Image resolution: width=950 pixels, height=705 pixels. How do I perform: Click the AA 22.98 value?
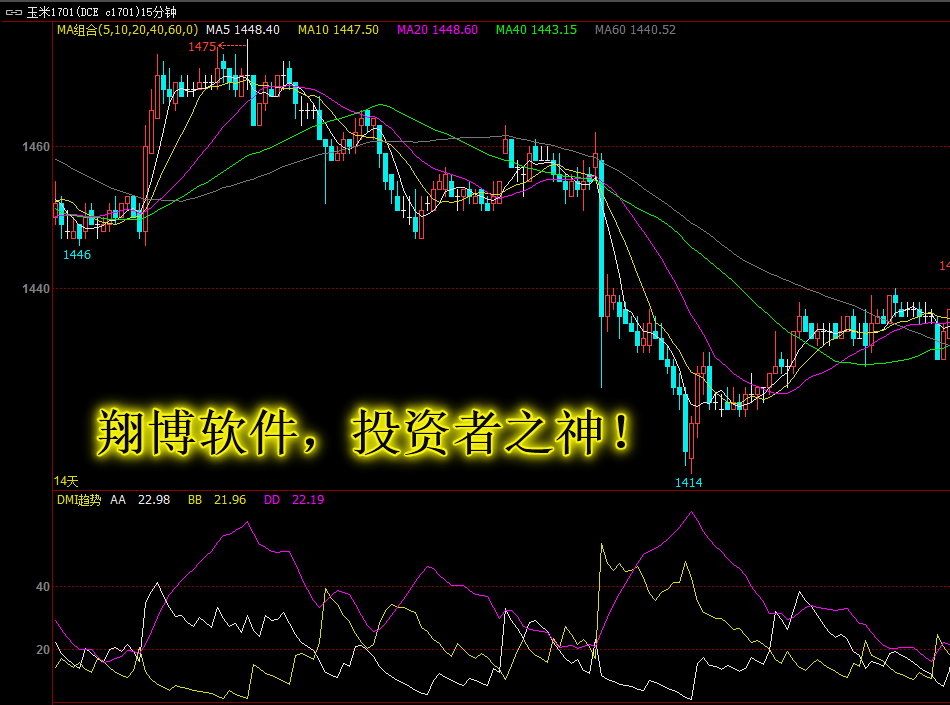(x=140, y=500)
